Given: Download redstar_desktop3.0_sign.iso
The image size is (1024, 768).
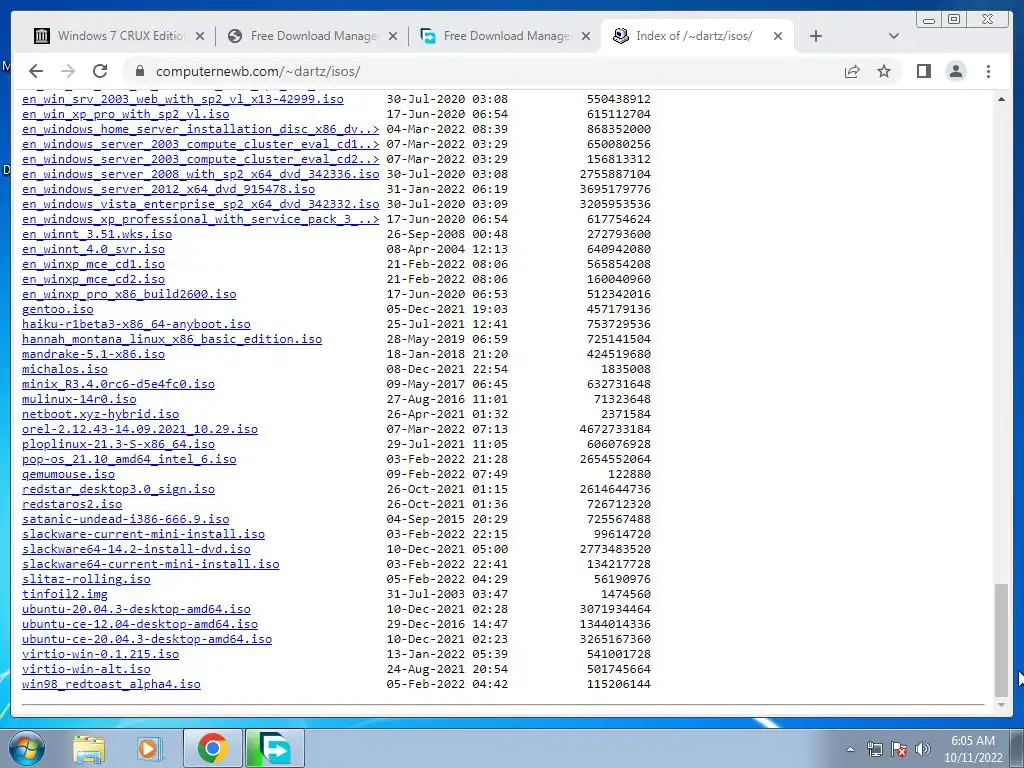Looking at the screenshot, I should pos(118,490).
